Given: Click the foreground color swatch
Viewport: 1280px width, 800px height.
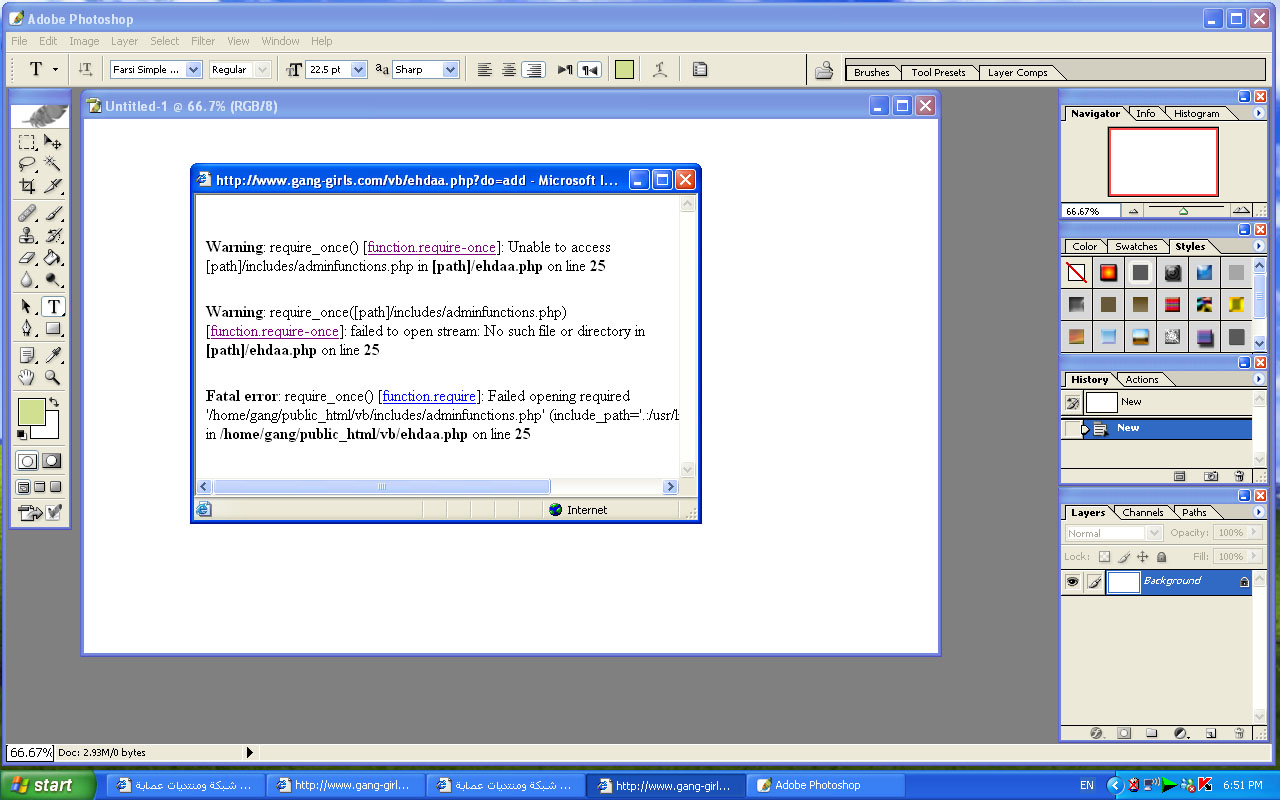Looking at the screenshot, I should [x=31, y=412].
